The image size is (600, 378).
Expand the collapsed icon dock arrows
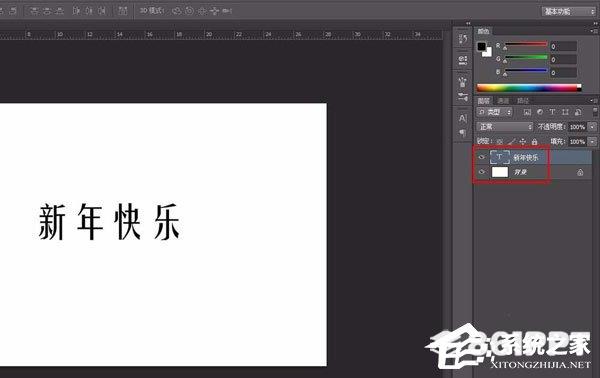[468, 23]
